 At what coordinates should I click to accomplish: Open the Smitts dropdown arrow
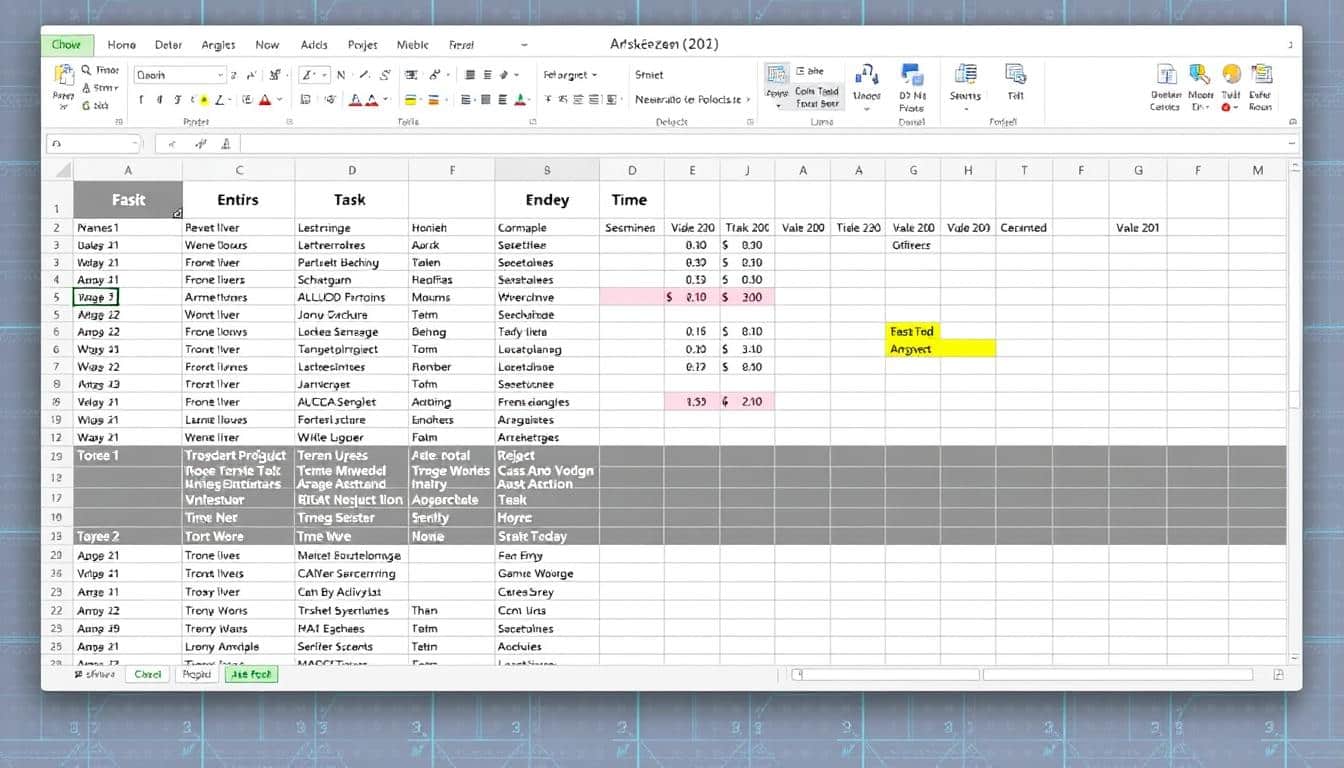[965, 108]
